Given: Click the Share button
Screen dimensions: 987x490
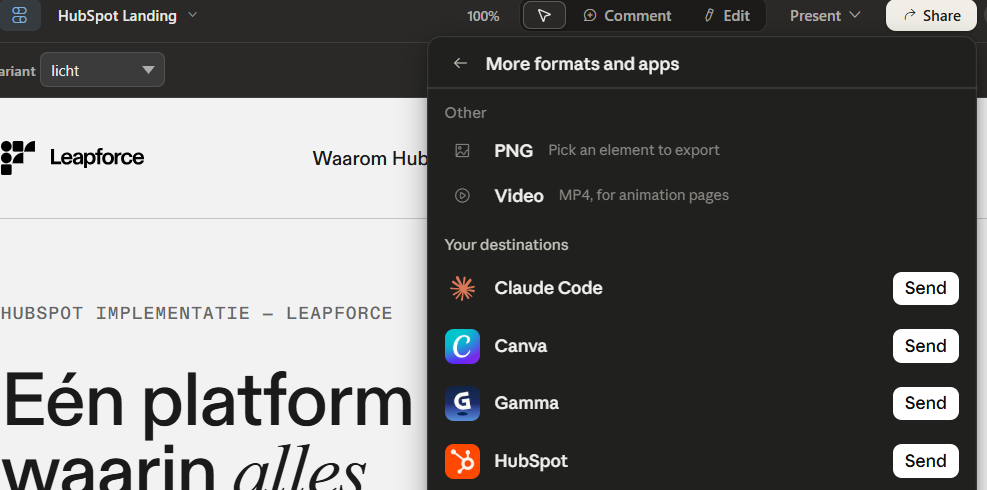Looking at the screenshot, I should [932, 16].
